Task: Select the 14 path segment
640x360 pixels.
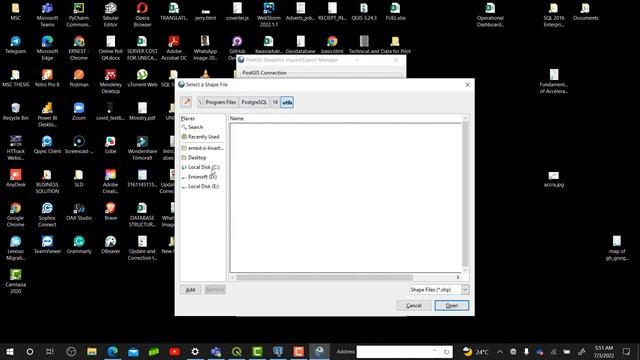Action: (x=275, y=102)
